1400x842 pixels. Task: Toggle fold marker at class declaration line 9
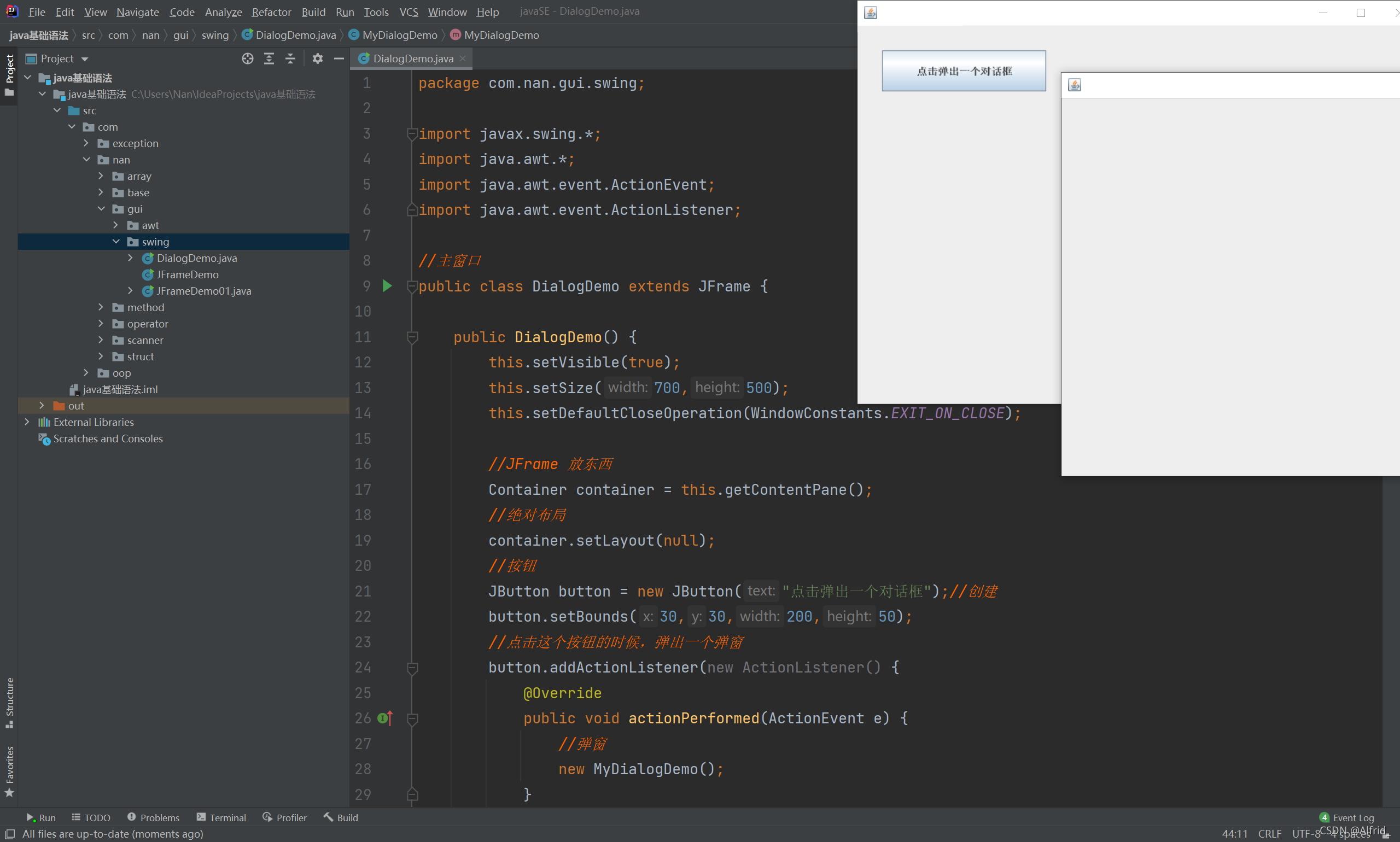click(x=412, y=286)
